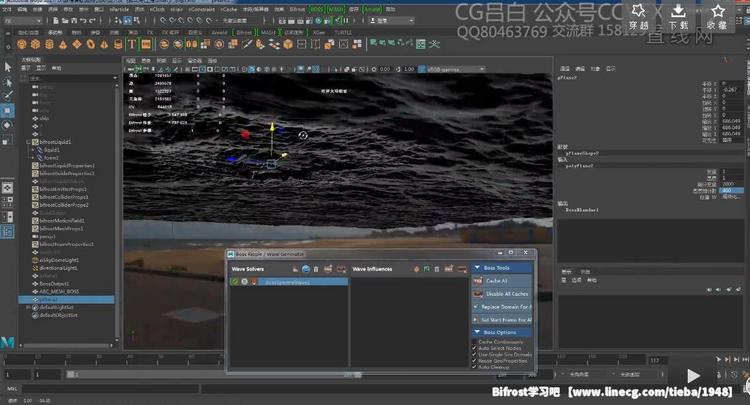Viewport: 750px width, 405px height.
Task: Expand defaultLightSet in the Outliner
Action: click(x=28, y=307)
